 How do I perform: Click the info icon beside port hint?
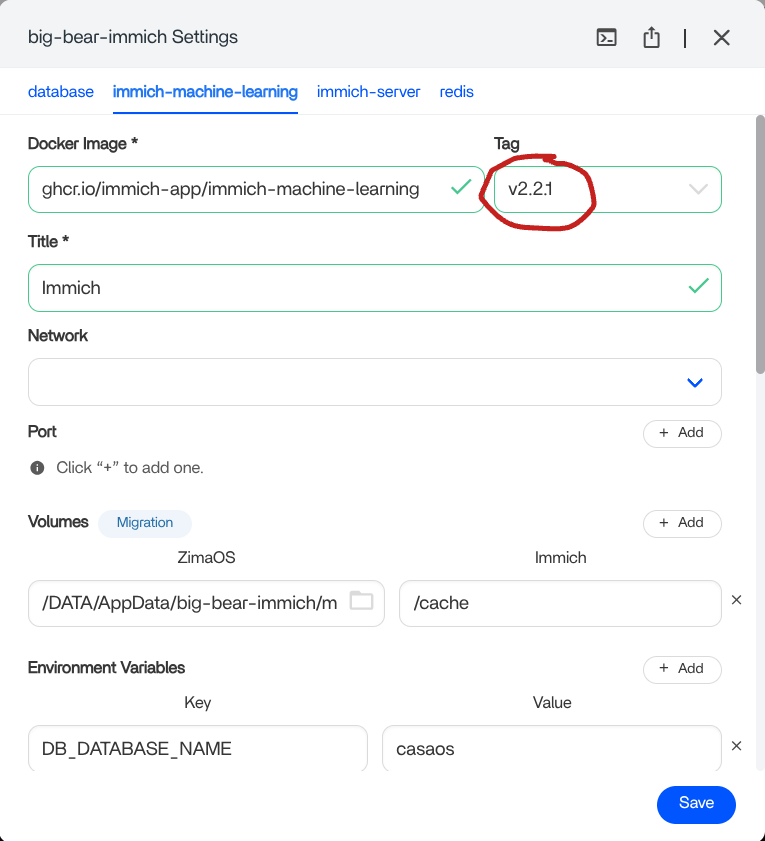click(x=37, y=468)
